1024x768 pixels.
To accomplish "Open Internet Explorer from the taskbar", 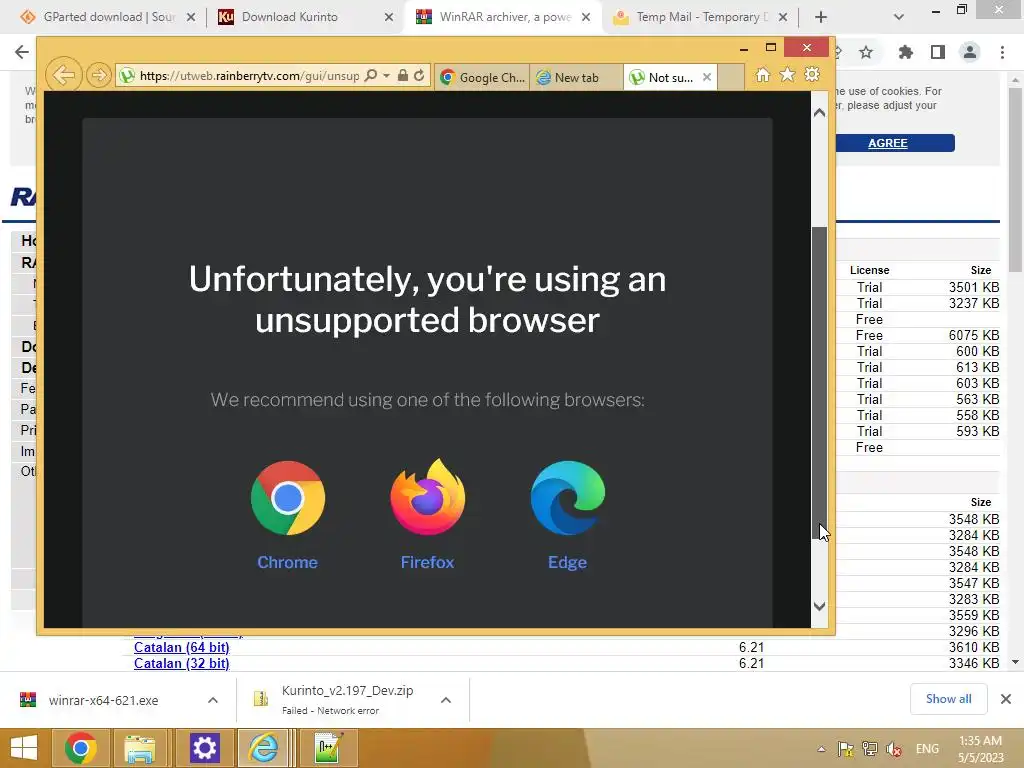I will coord(264,748).
